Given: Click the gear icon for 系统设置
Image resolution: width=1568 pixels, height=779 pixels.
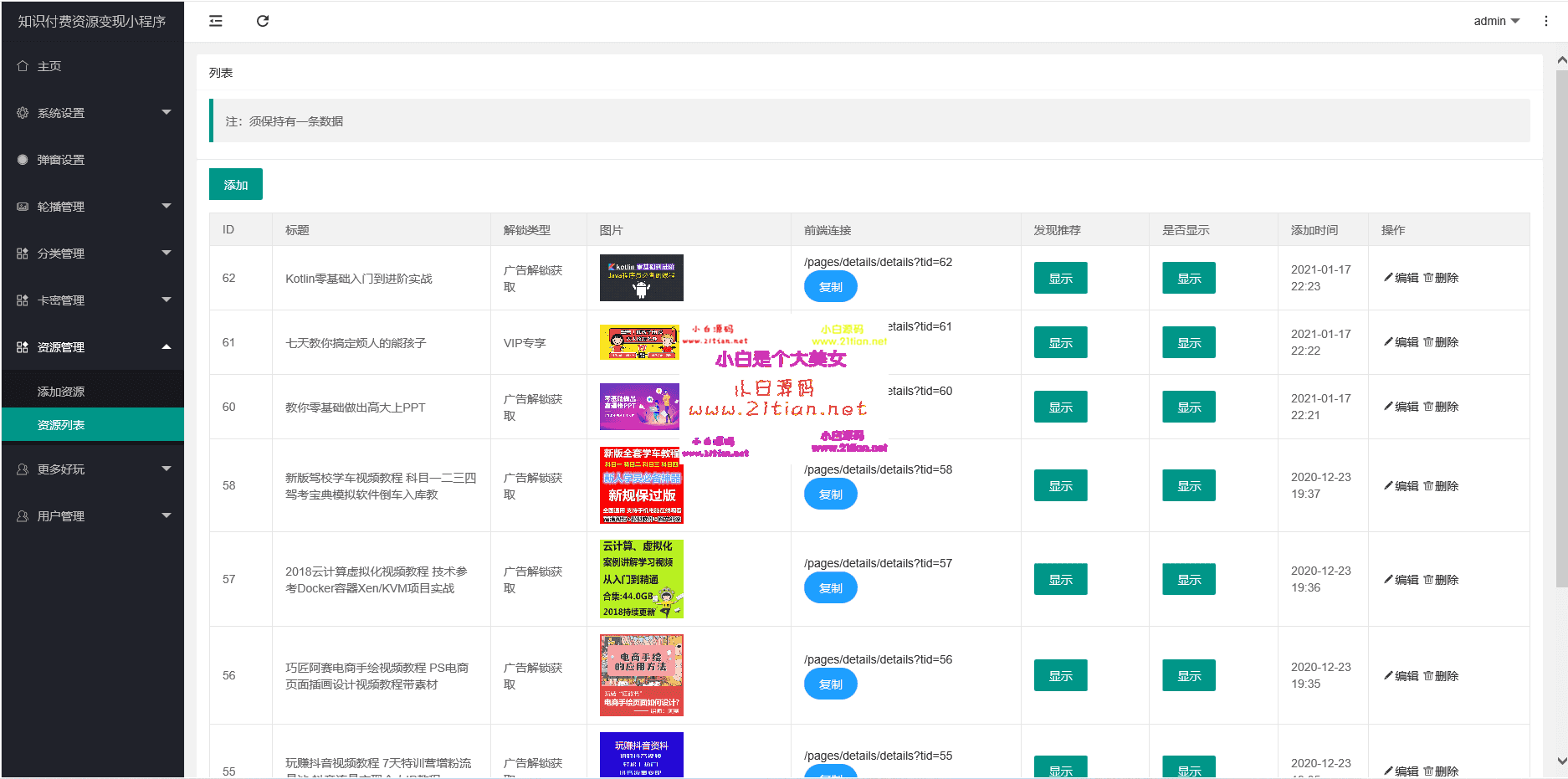Looking at the screenshot, I should 23,113.
